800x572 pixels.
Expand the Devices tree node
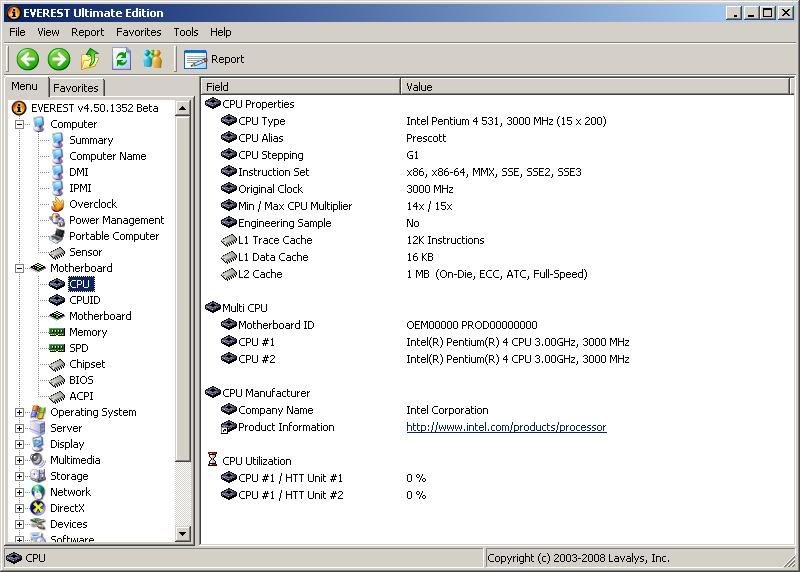point(19,524)
